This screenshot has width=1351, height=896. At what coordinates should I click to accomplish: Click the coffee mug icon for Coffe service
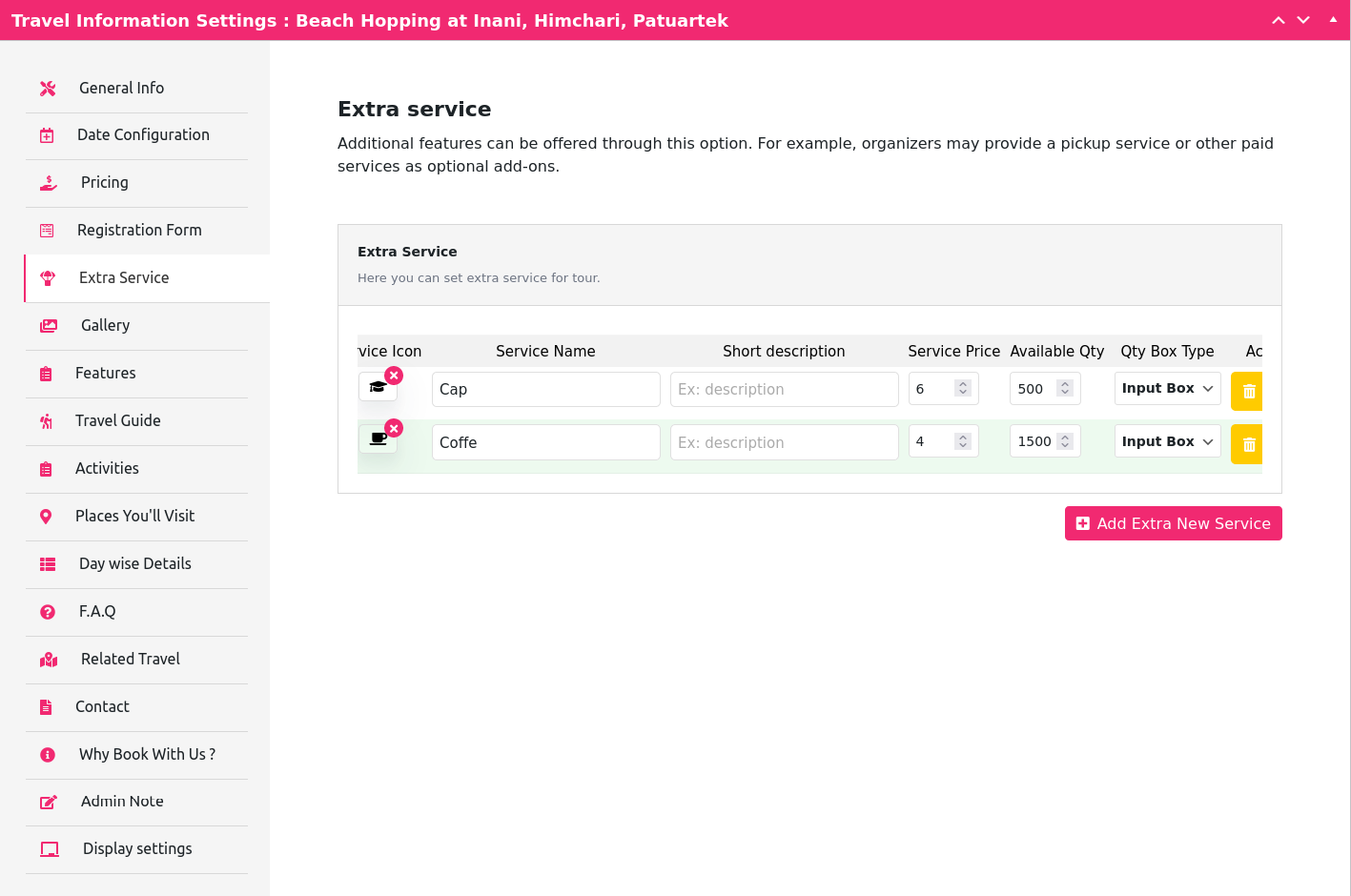[x=378, y=439]
